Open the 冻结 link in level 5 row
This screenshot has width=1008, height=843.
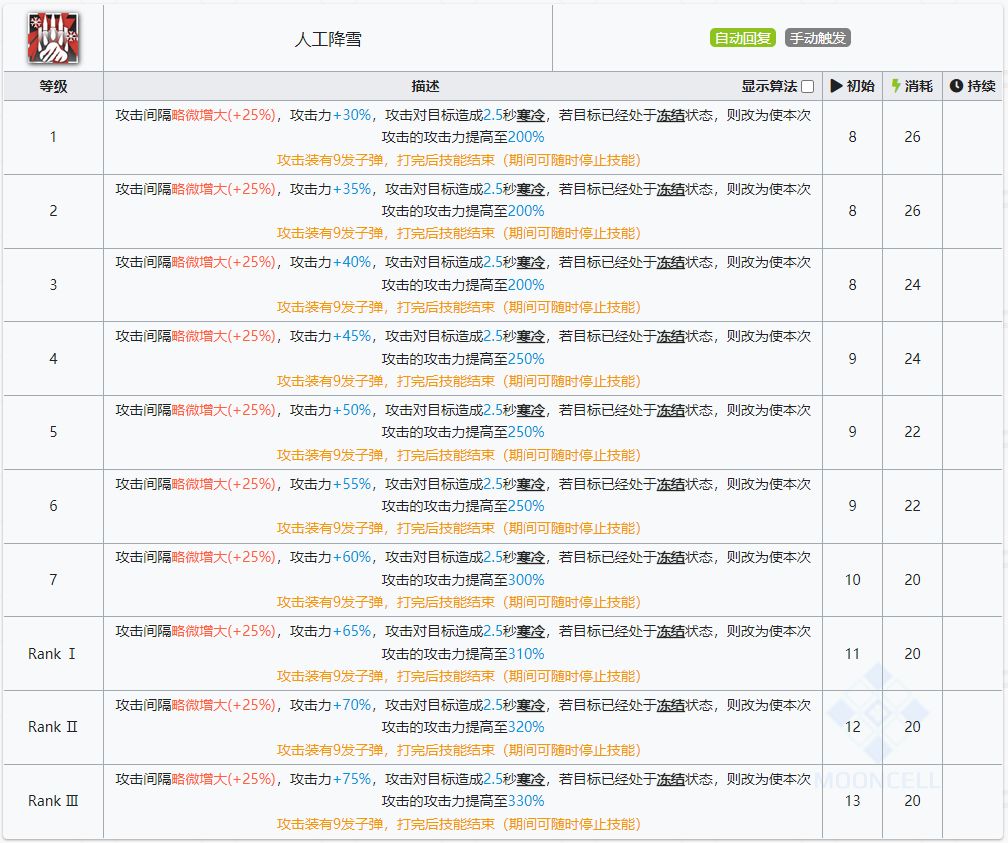pyautogui.click(x=670, y=410)
